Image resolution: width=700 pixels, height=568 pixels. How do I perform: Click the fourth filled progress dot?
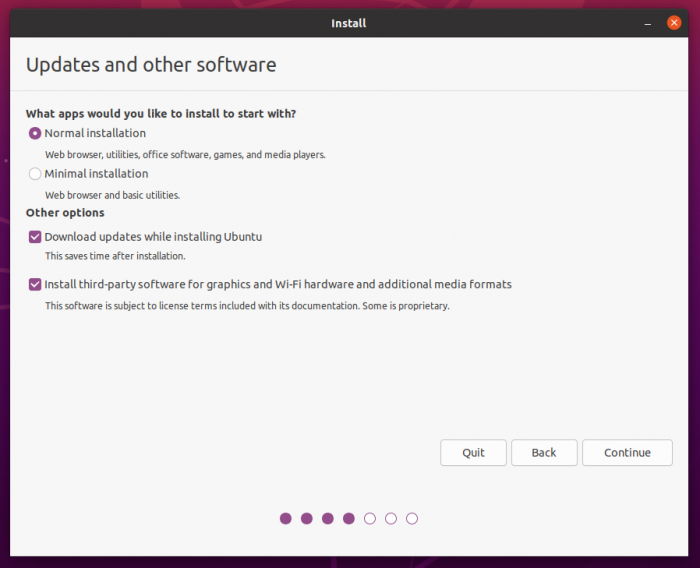(349, 518)
